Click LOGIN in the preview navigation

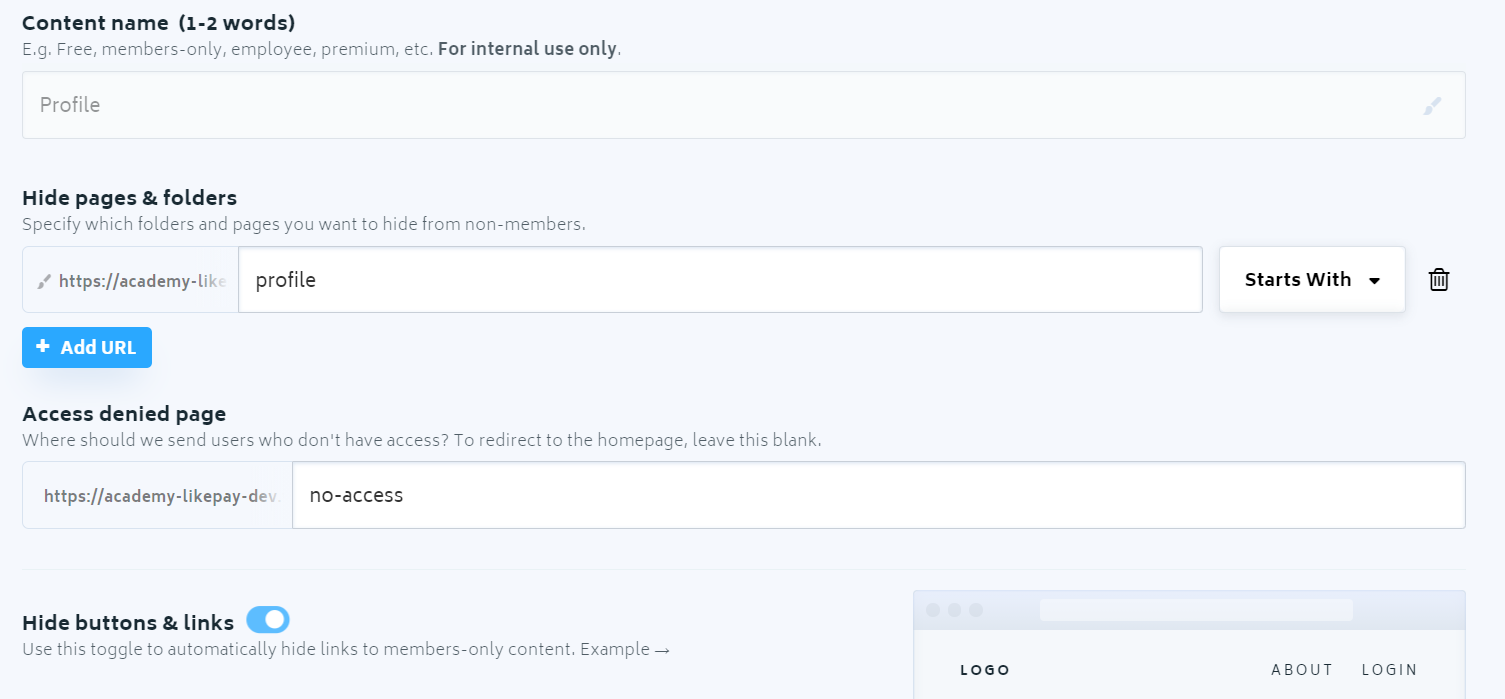[1390, 670]
